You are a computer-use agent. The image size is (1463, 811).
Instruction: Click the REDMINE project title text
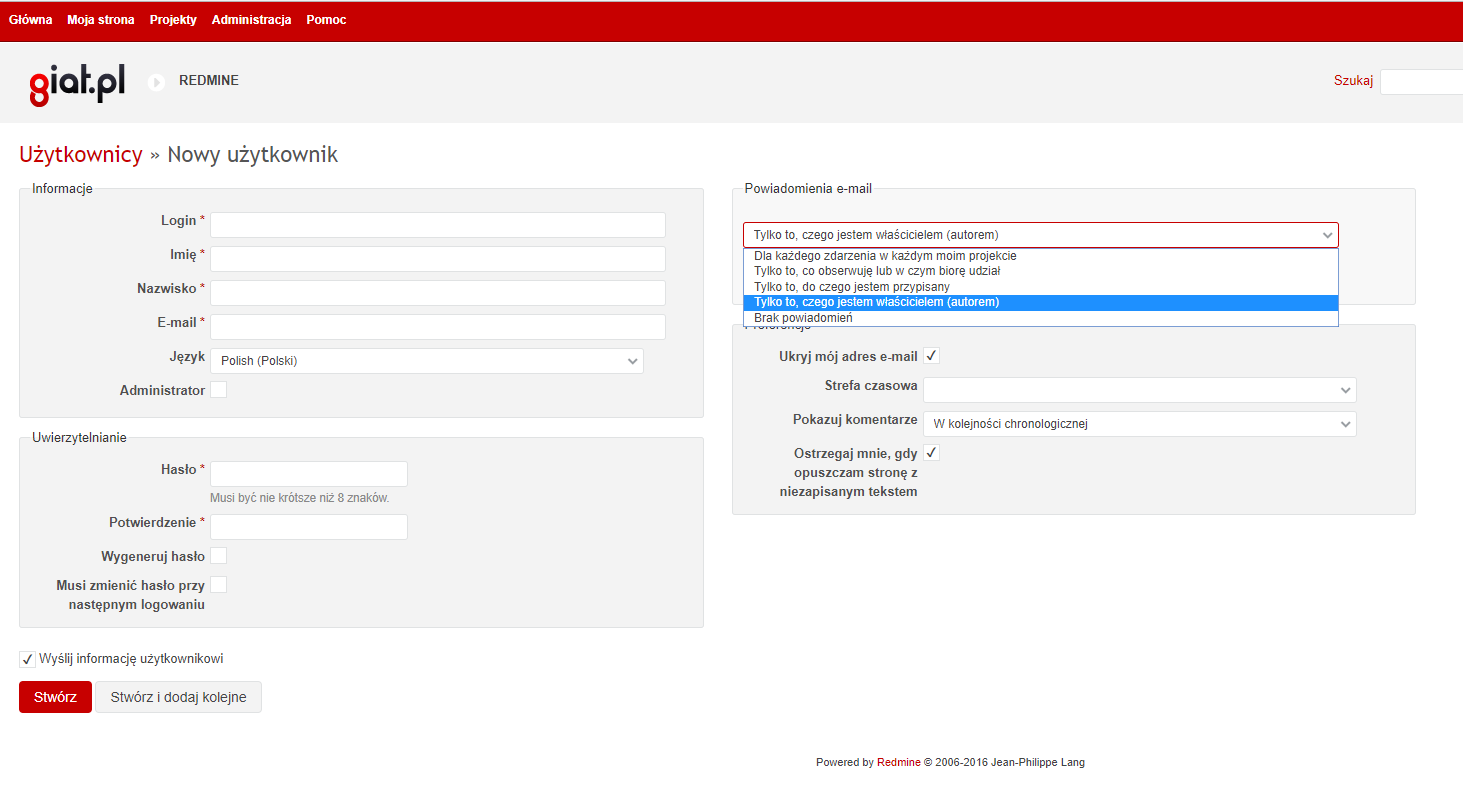tap(209, 81)
